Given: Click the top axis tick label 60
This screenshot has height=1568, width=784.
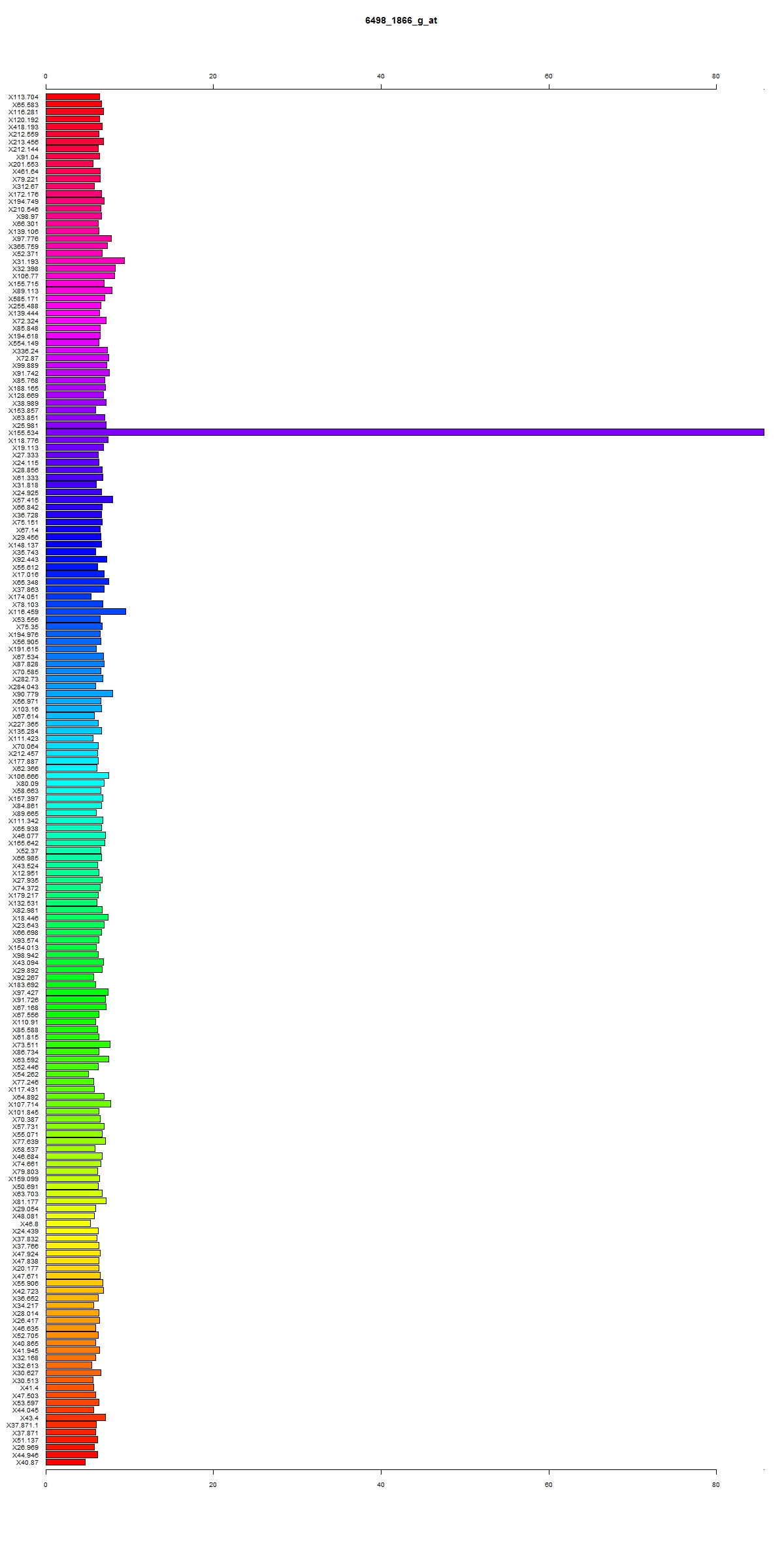Looking at the screenshot, I should point(549,76).
